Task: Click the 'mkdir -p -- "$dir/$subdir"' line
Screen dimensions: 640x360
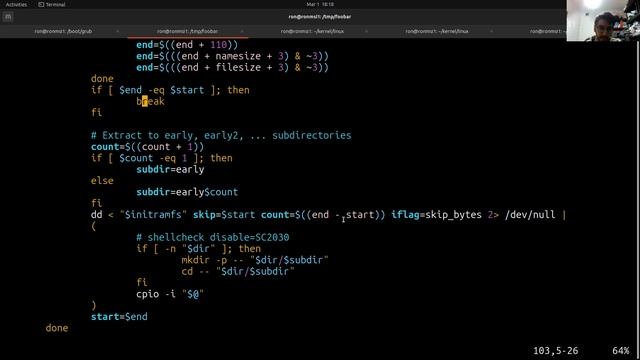Action: tap(255, 260)
